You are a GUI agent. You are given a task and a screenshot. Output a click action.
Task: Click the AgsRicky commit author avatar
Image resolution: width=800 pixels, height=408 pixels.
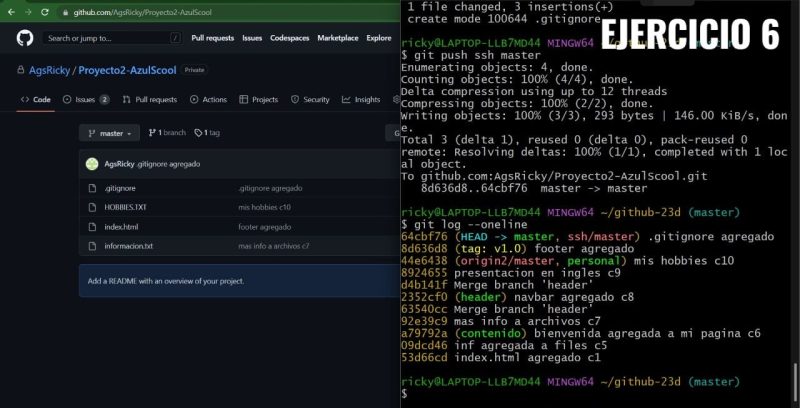coord(92,164)
